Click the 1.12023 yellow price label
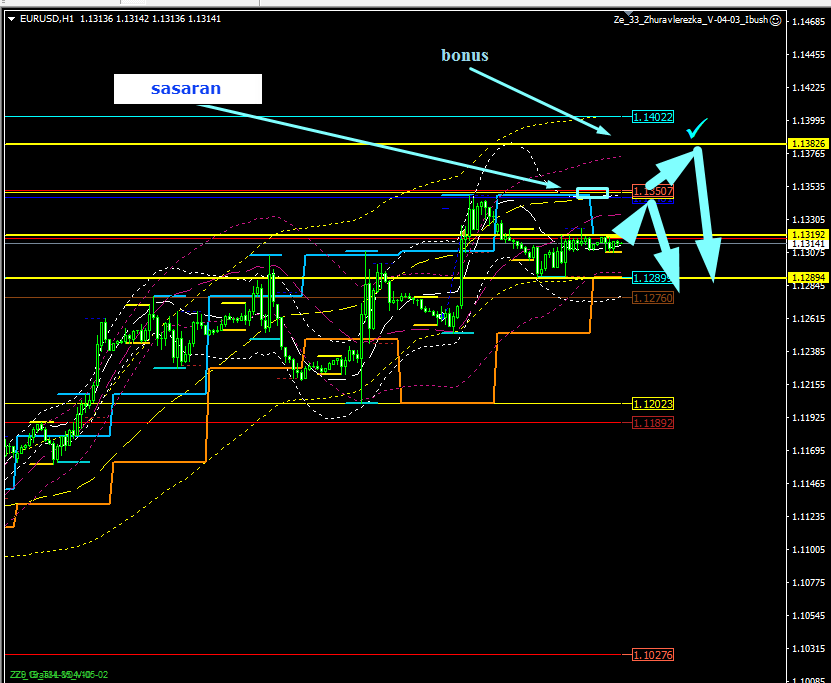Image resolution: width=831 pixels, height=683 pixels. [x=652, y=404]
